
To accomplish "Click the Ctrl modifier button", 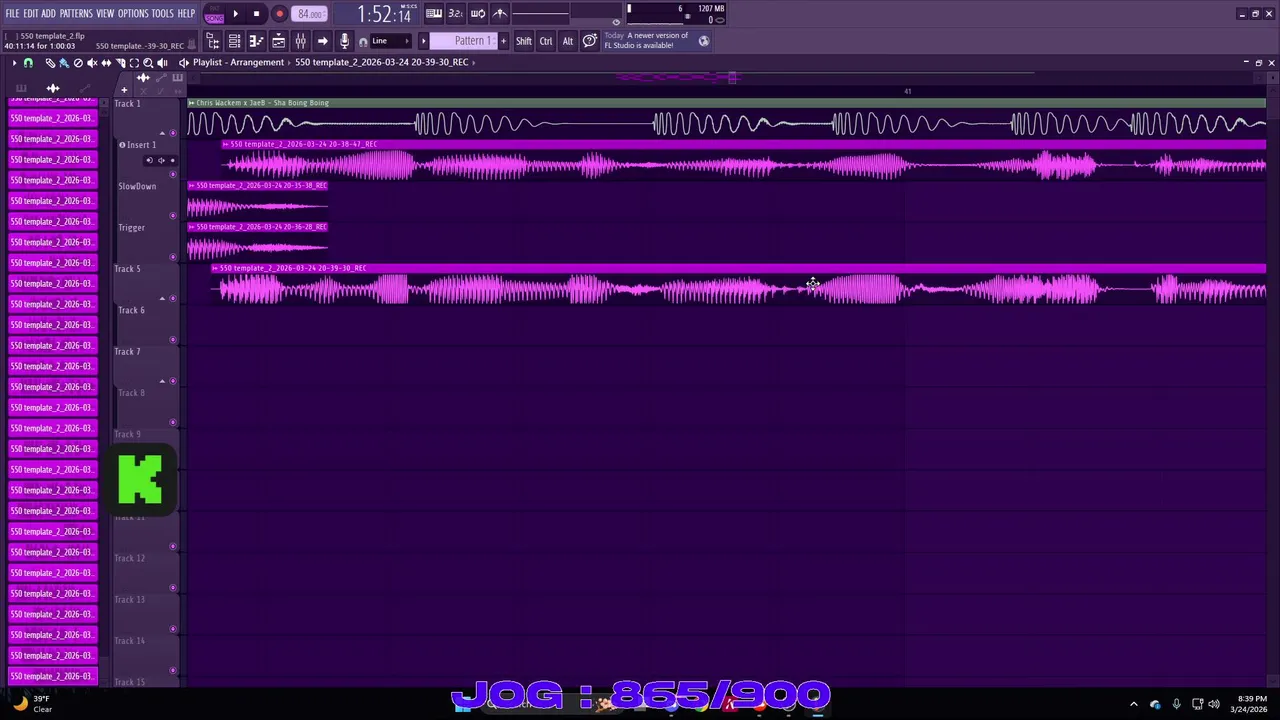I will 546,41.
